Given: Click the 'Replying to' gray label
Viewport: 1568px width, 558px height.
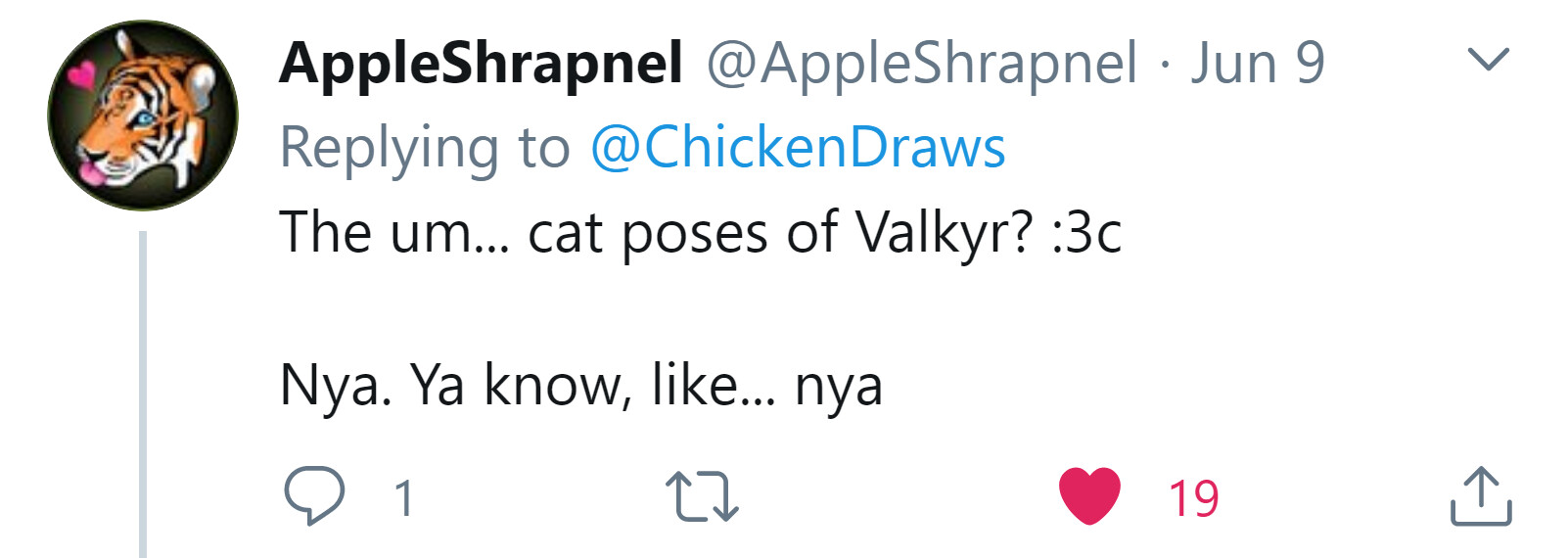Looking at the screenshot, I should (424, 148).
